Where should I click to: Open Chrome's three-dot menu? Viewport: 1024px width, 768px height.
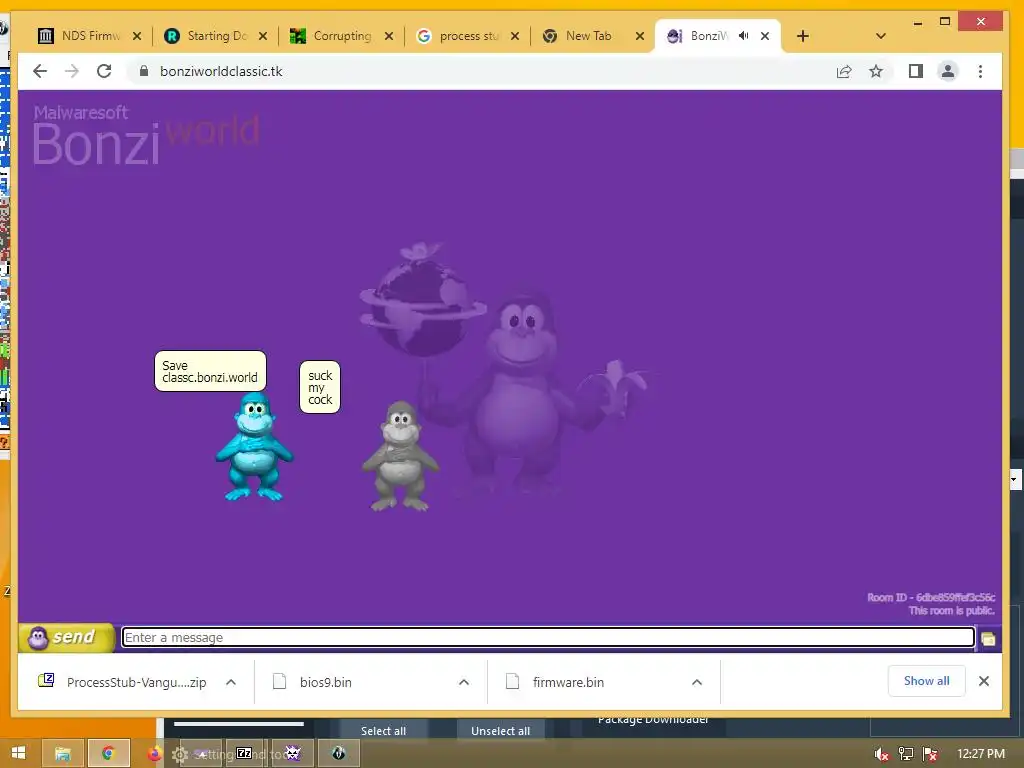click(980, 71)
